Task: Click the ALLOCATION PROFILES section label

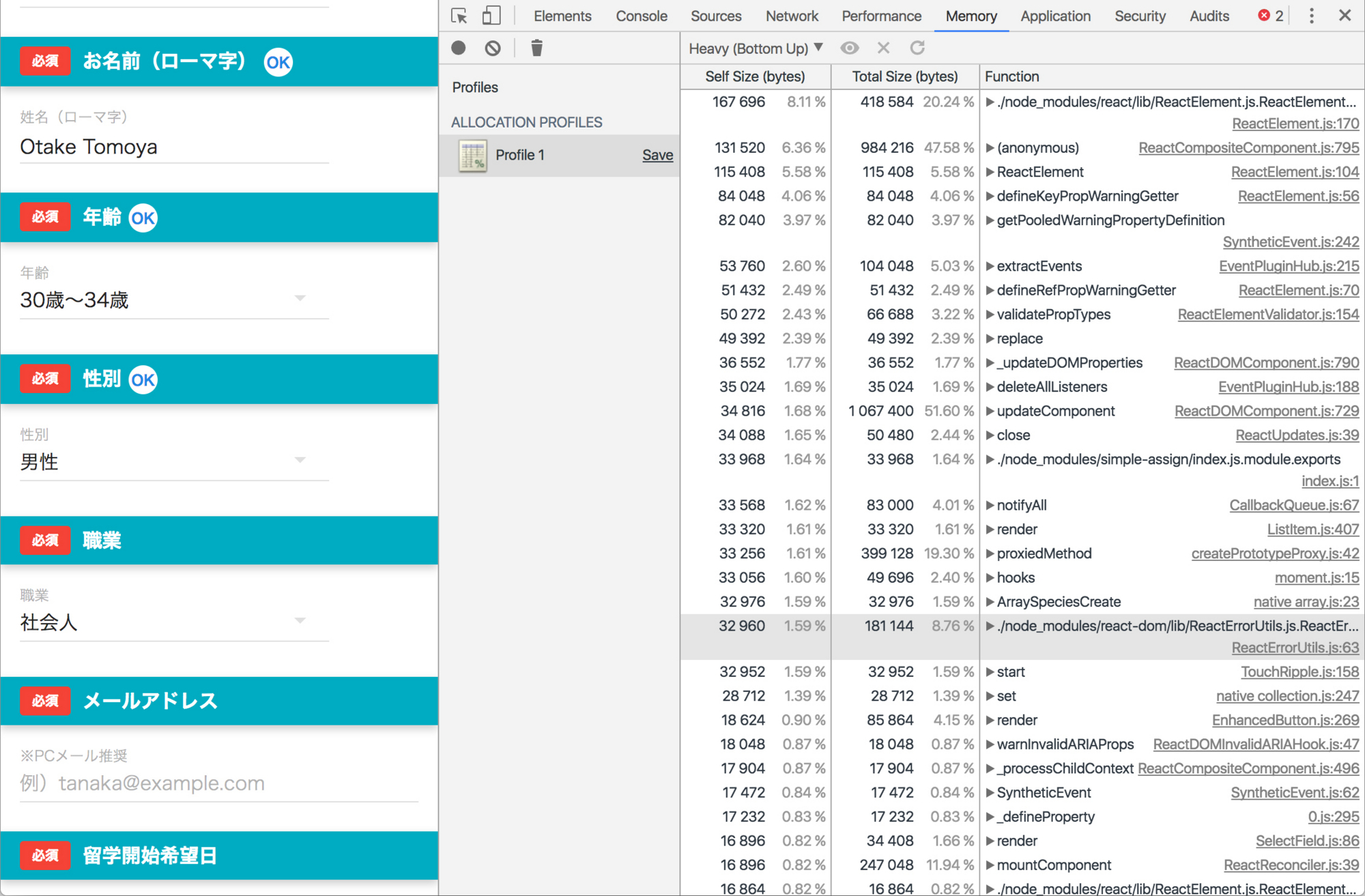Action: point(526,122)
